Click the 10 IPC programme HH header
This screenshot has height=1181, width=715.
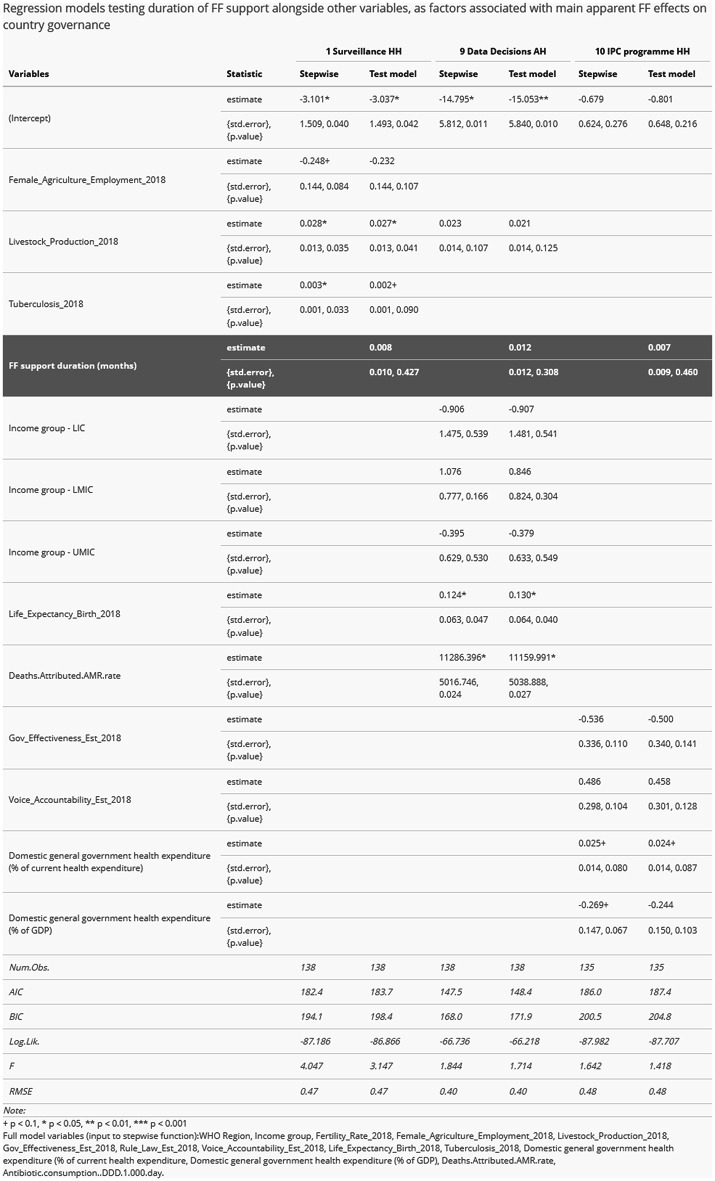coord(642,51)
